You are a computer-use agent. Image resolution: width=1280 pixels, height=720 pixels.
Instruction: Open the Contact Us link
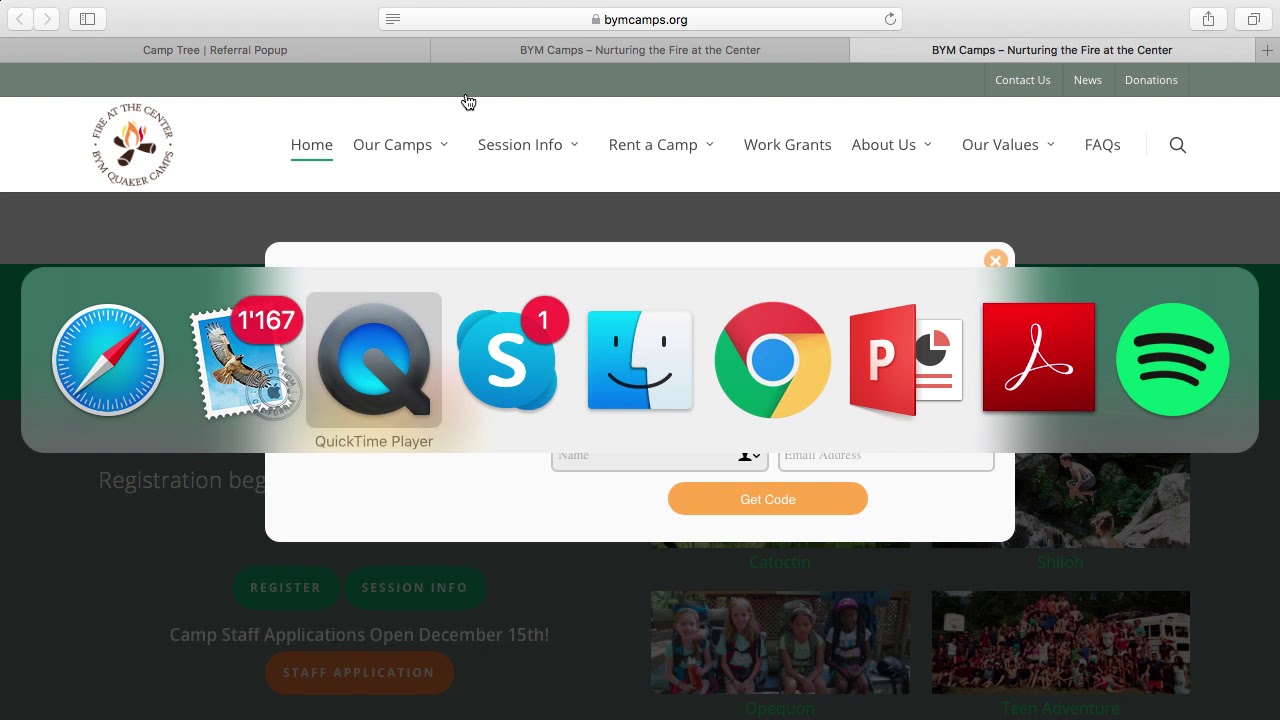(x=1022, y=80)
